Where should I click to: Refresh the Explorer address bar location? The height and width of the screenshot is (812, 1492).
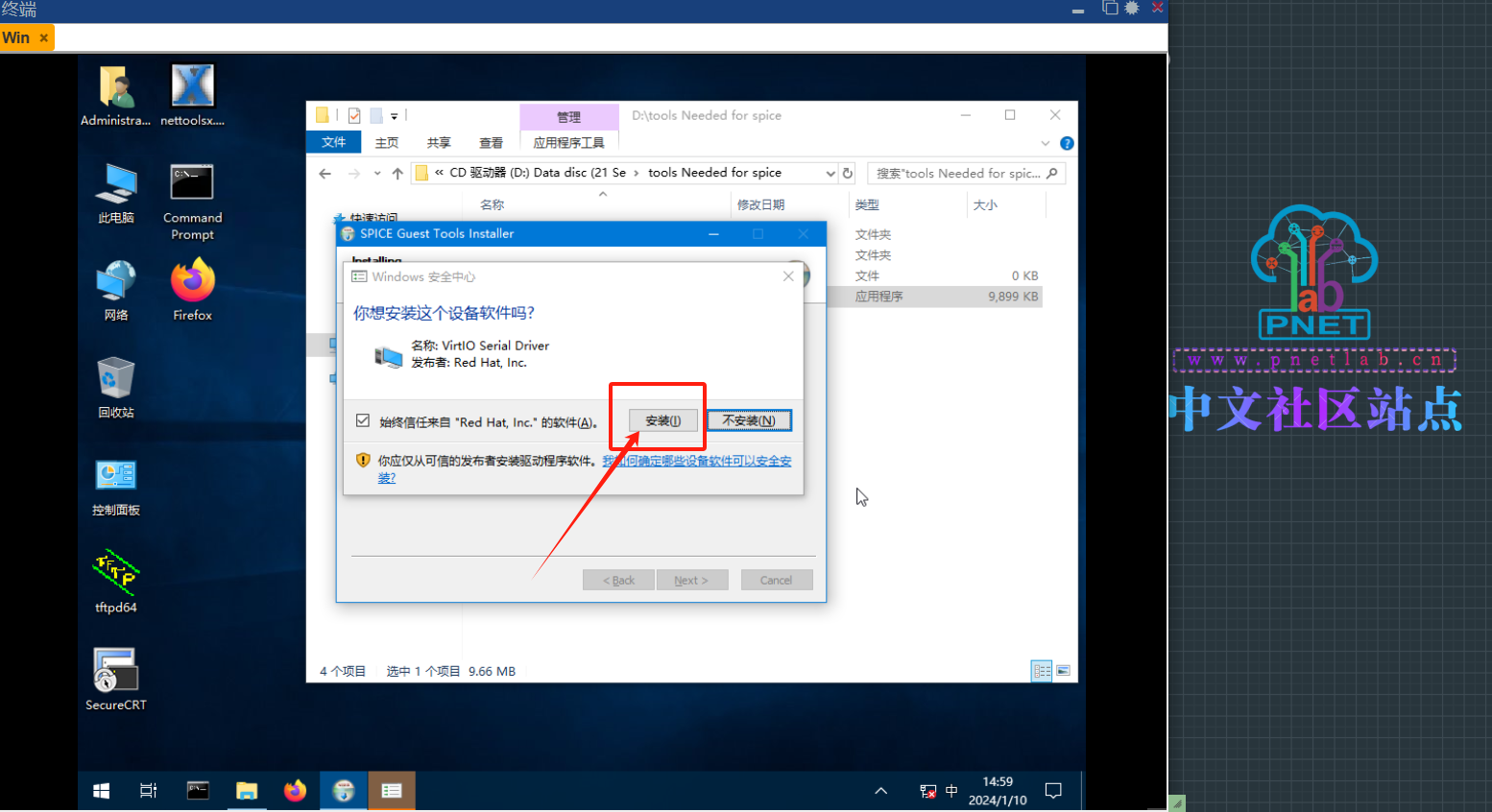coord(848,174)
